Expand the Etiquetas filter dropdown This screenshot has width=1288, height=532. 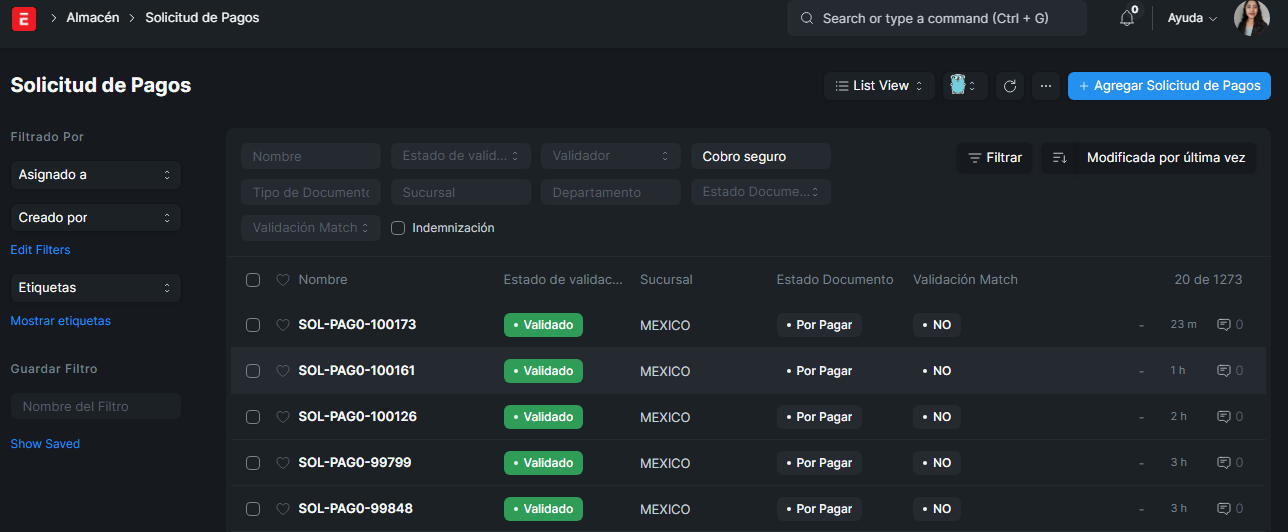(x=95, y=288)
